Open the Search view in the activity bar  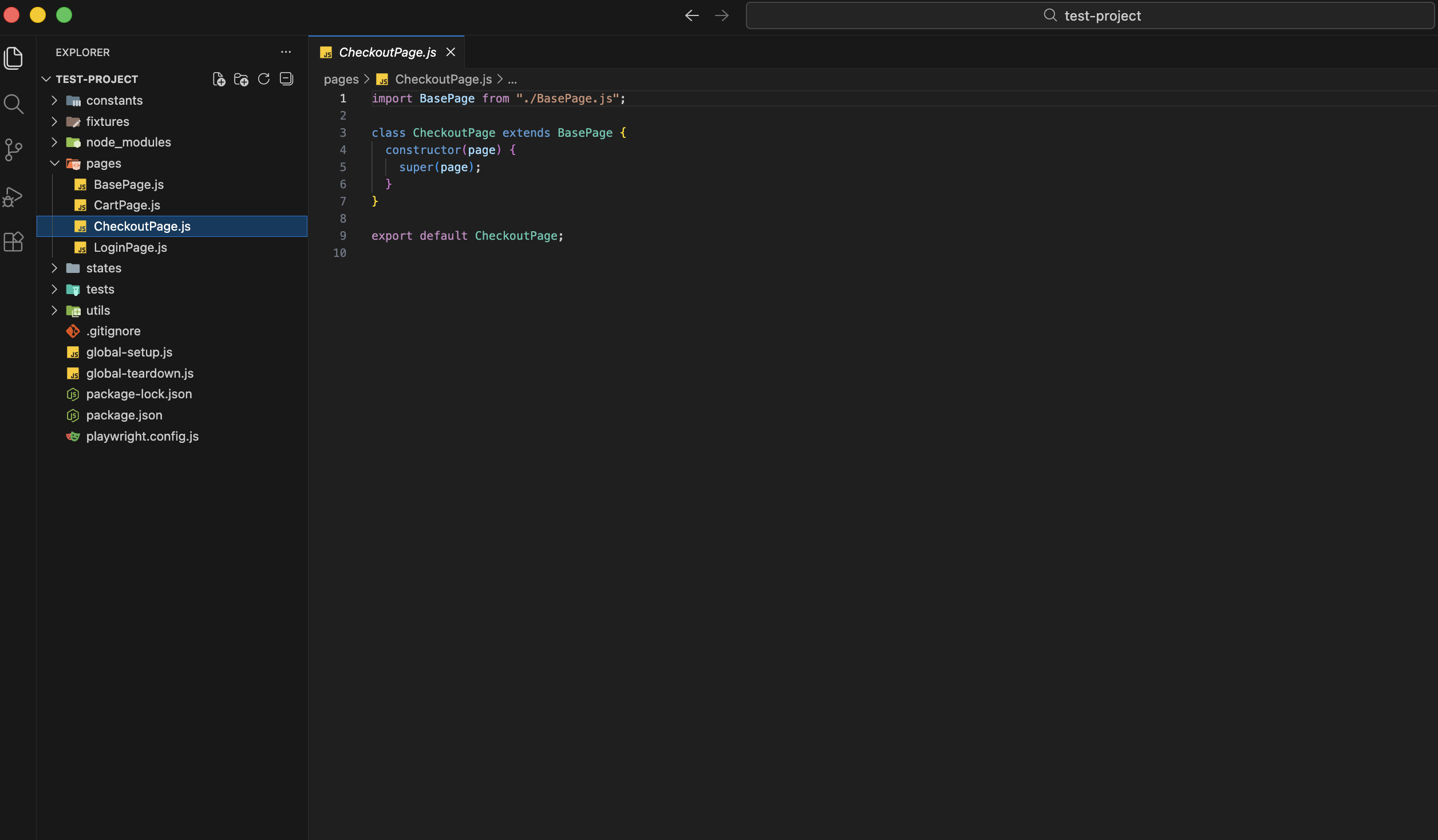(13, 104)
